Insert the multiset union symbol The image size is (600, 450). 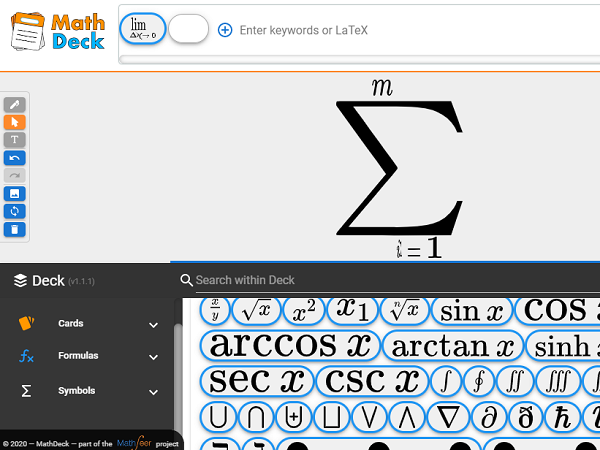(x=293, y=417)
